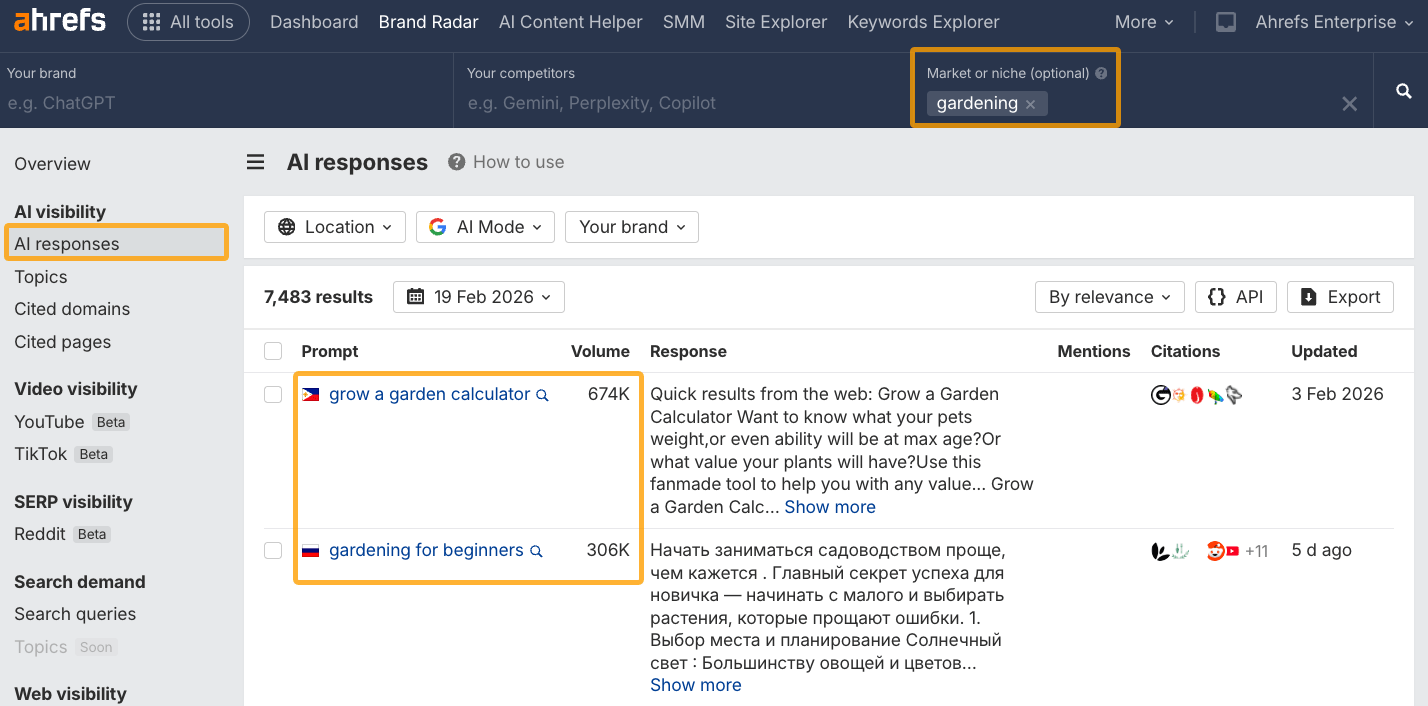Open the hamburger menu beside AI responses

[x=256, y=162]
